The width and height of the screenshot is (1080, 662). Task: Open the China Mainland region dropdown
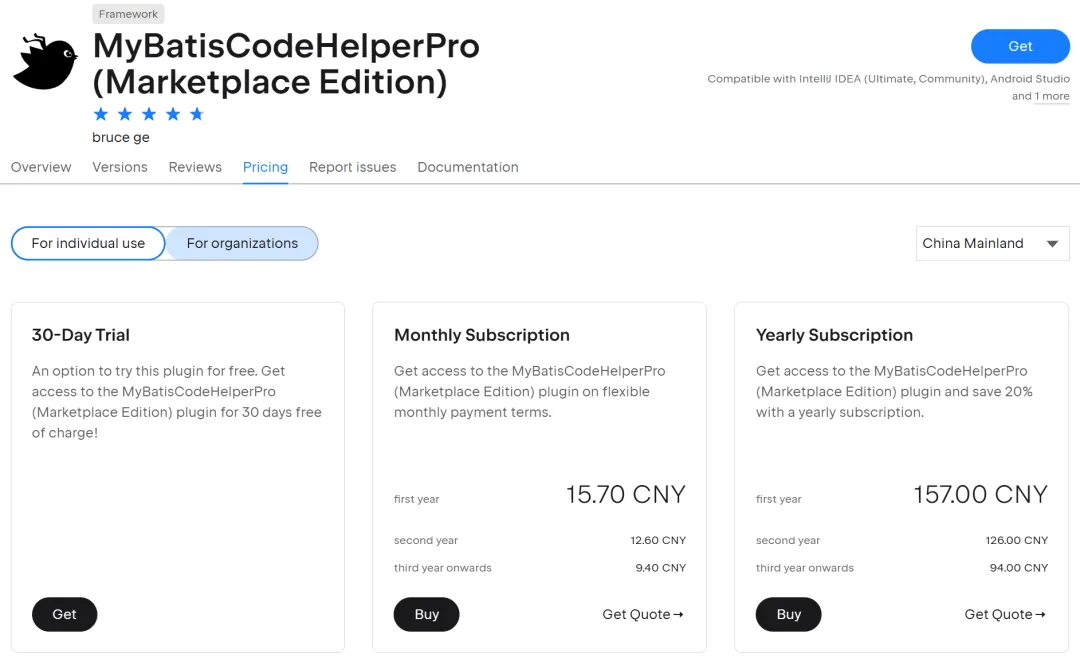tap(993, 243)
